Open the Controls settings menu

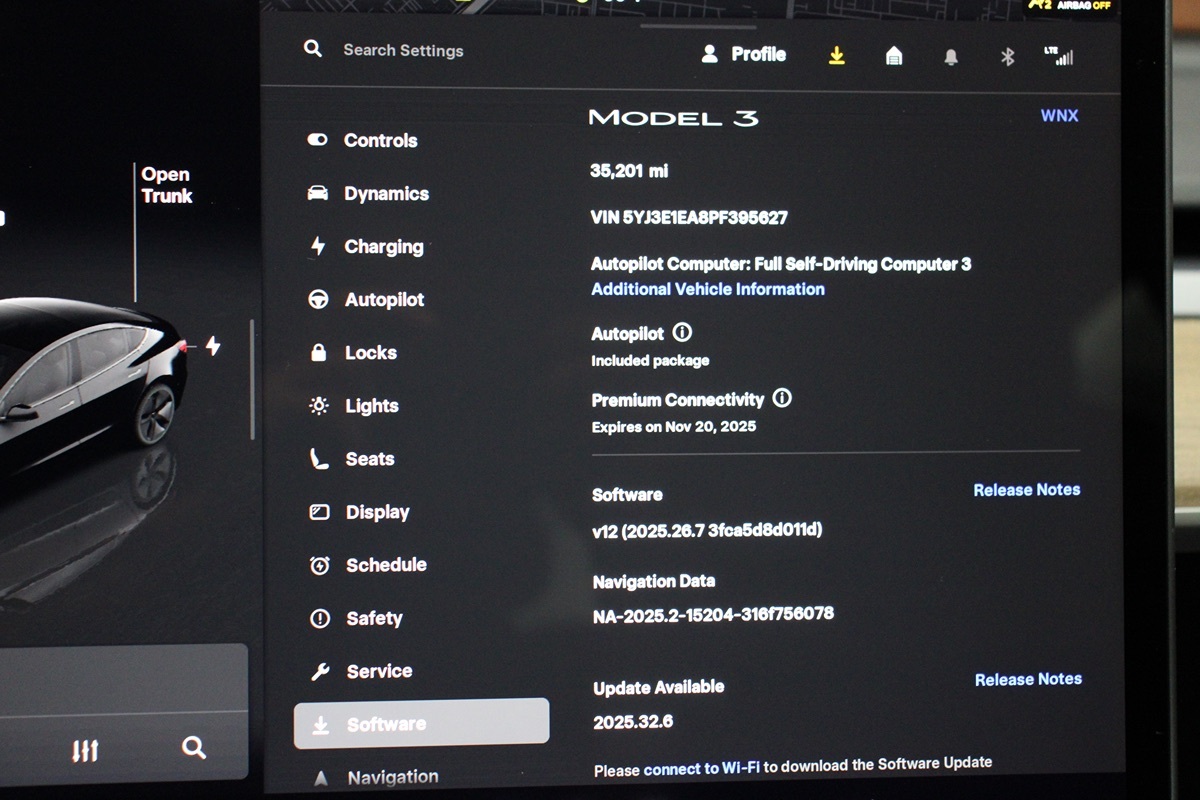(x=380, y=141)
